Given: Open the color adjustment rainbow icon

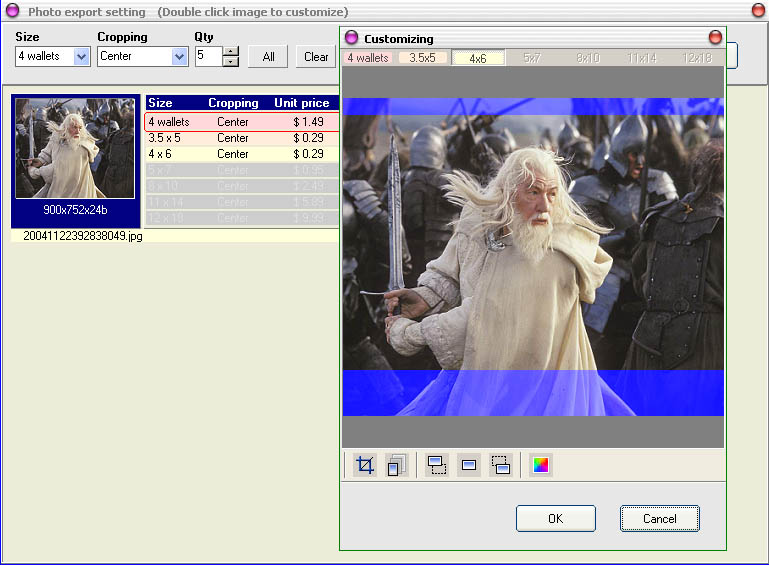Looking at the screenshot, I should pyautogui.click(x=541, y=465).
